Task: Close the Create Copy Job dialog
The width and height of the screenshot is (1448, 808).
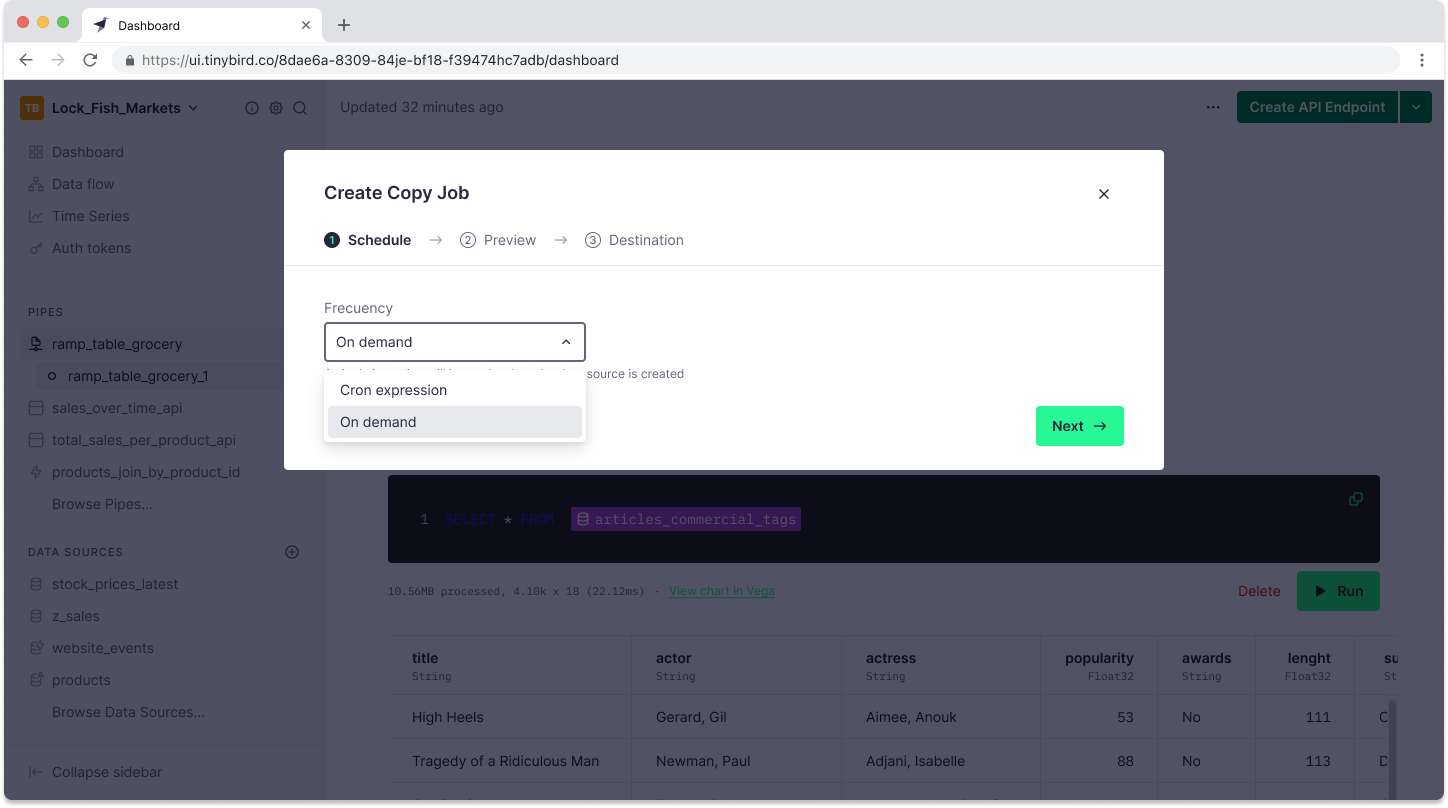Action: point(1104,194)
